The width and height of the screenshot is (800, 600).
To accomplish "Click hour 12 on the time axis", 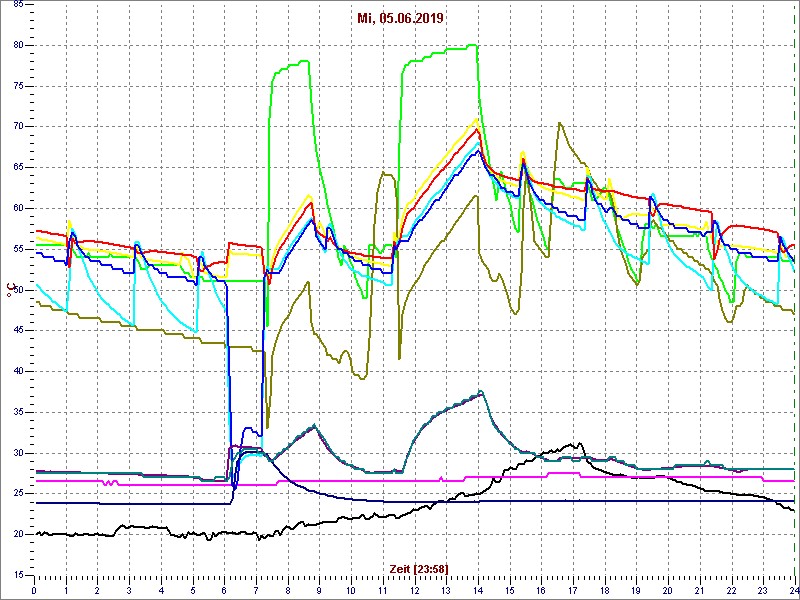I will tap(414, 591).
